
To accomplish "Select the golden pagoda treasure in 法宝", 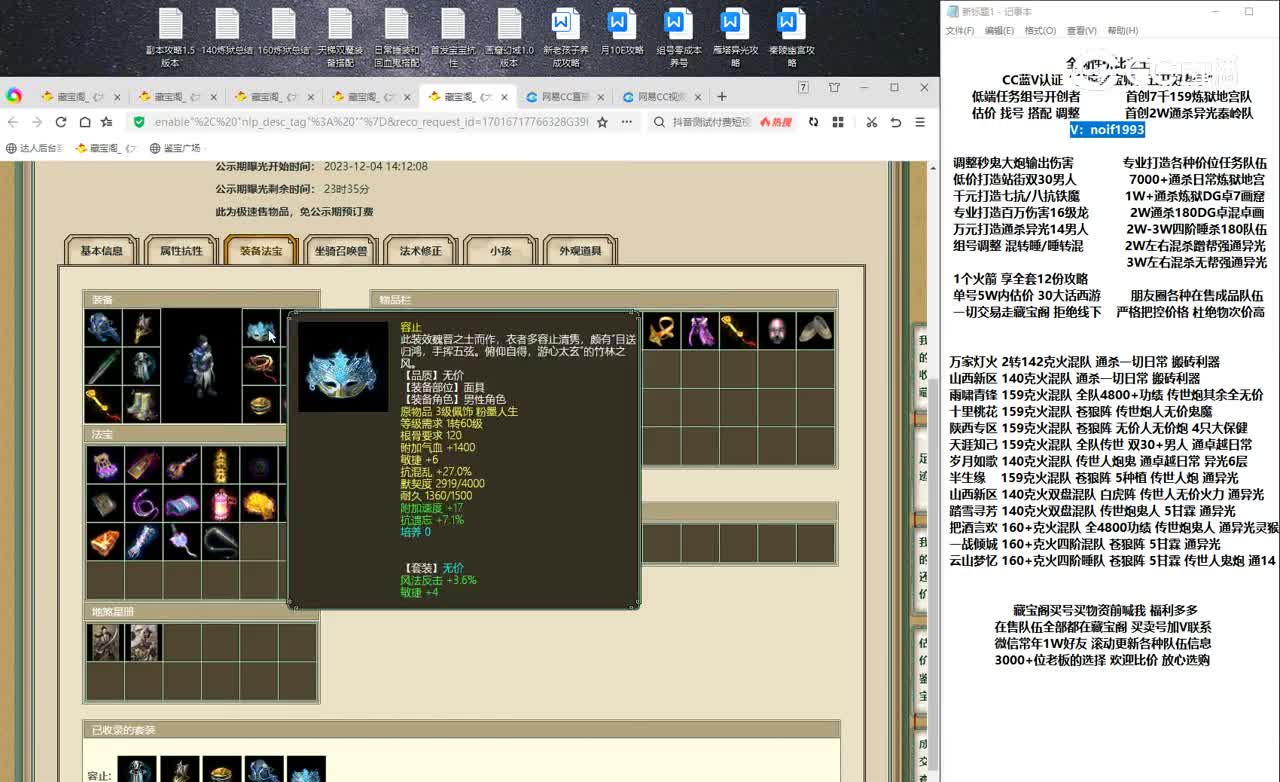I will click(x=220, y=465).
